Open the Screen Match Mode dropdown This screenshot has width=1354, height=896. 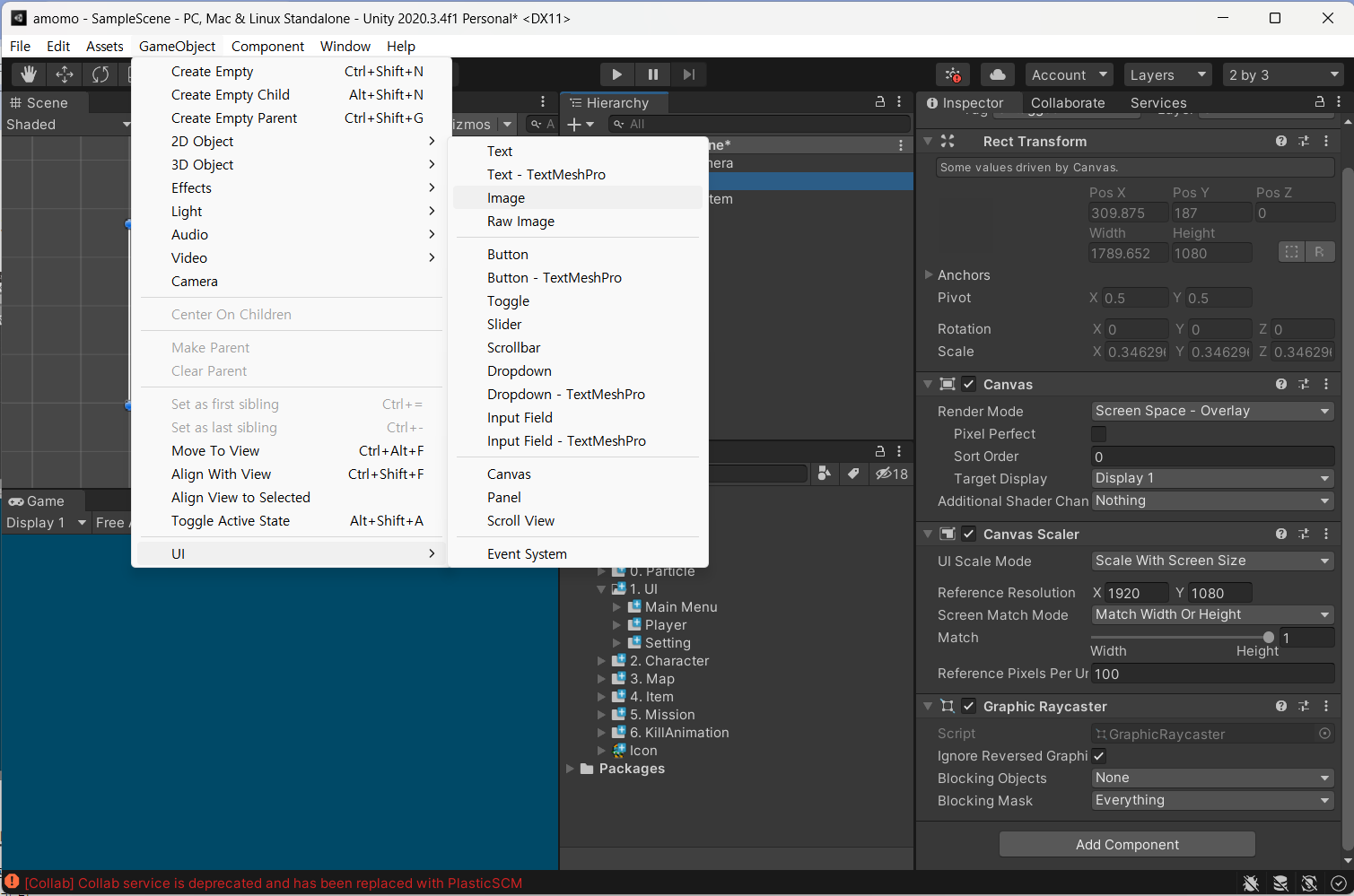tap(1212, 614)
